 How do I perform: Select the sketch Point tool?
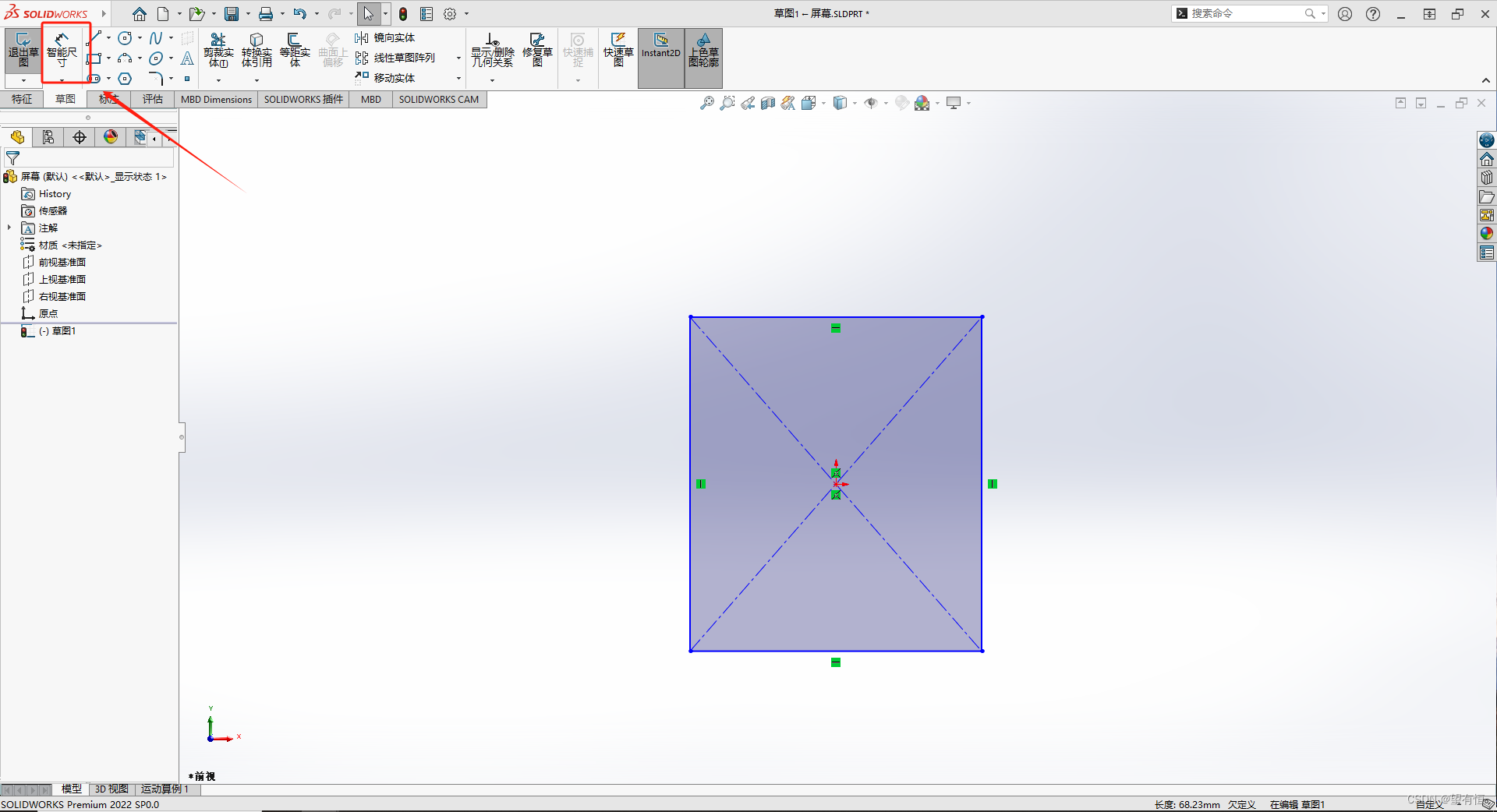(x=187, y=79)
